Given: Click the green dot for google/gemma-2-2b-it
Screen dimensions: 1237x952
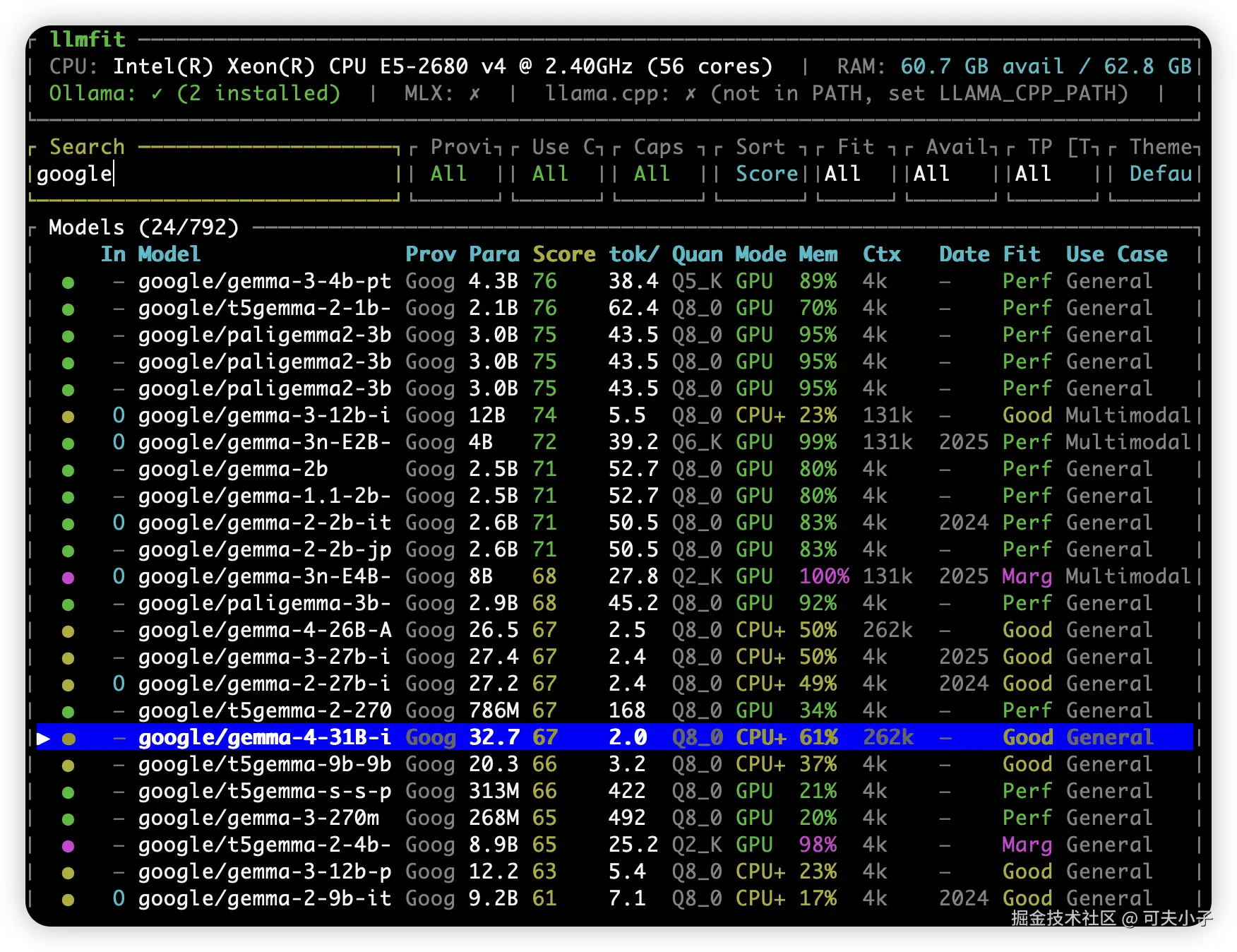Looking at the screenshot, I should click(68, 524).
